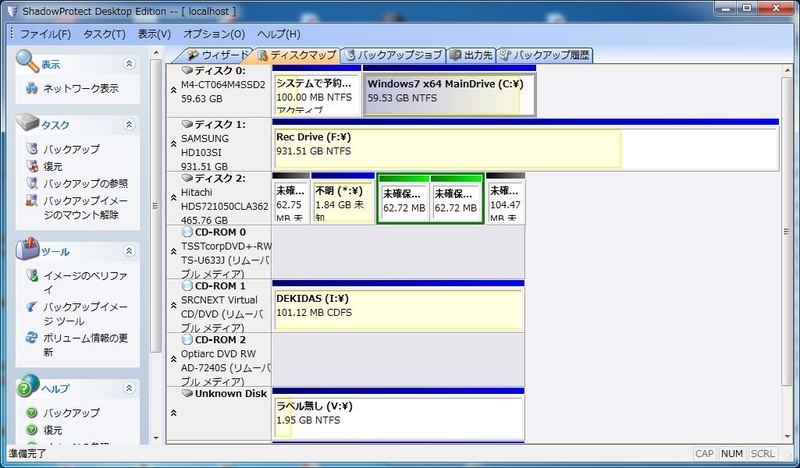This screenshot has height=468, width=800.
Task: Collapse the ヘルプ sidebar panel
Action: [129, 388]
